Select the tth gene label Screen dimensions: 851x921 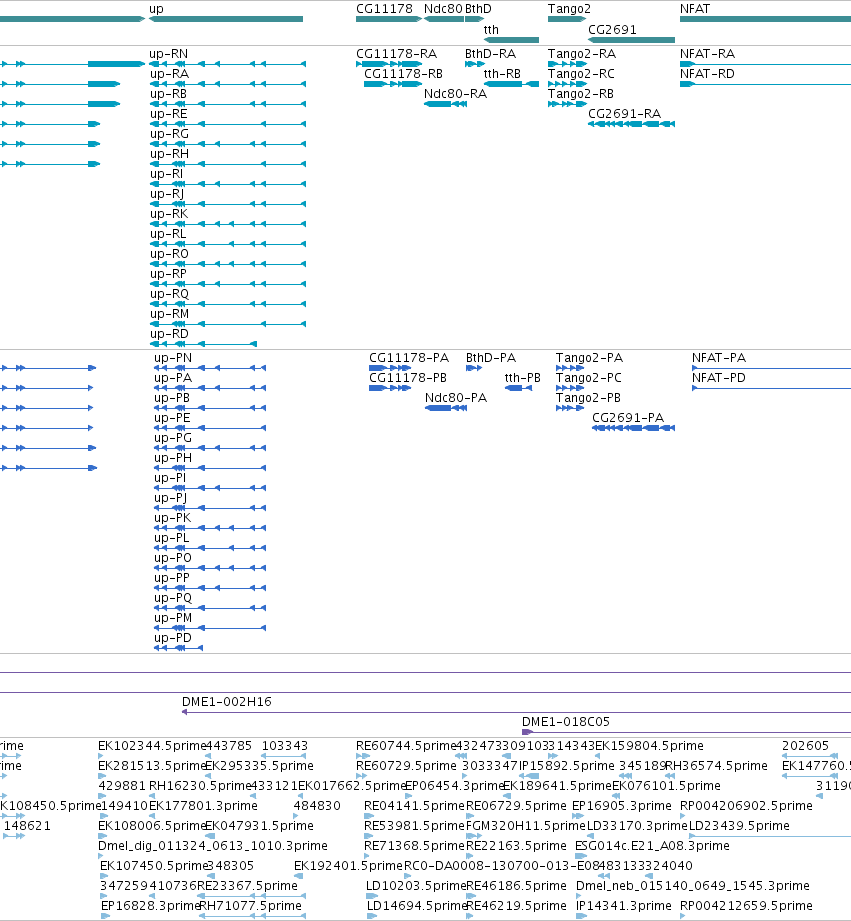coord(491,29)
